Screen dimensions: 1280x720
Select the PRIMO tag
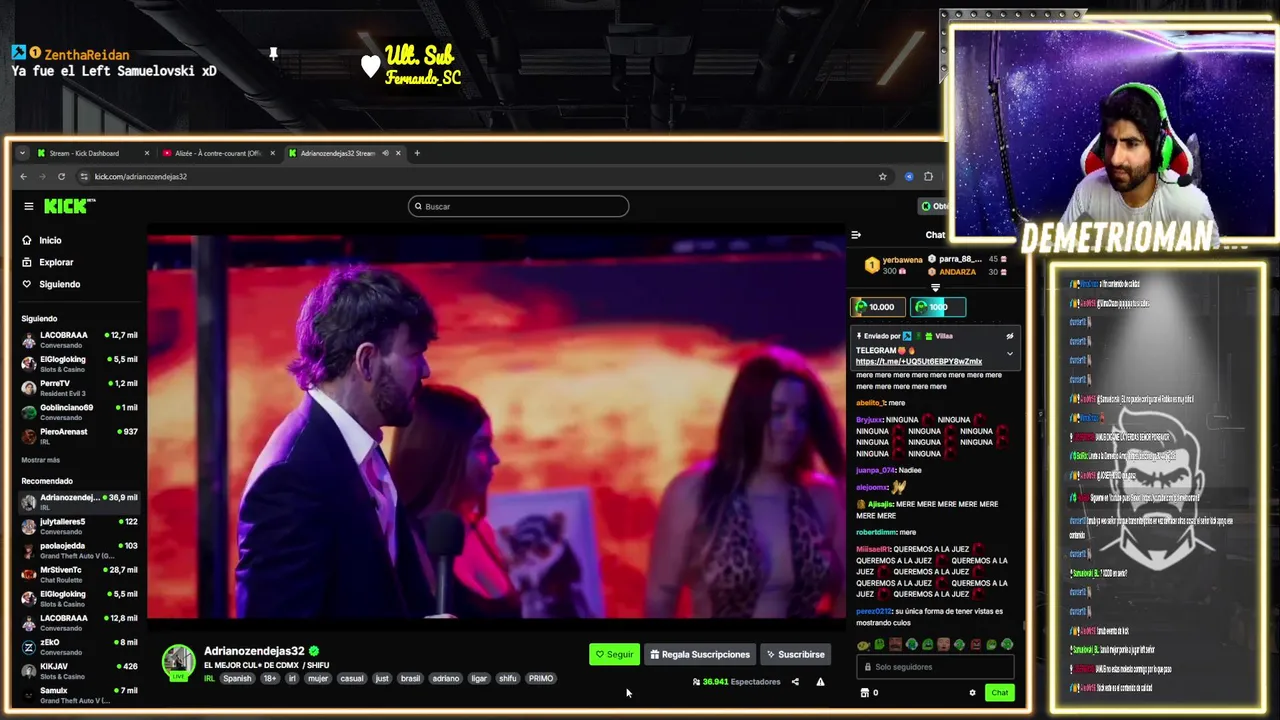click(x=541, y=679)
